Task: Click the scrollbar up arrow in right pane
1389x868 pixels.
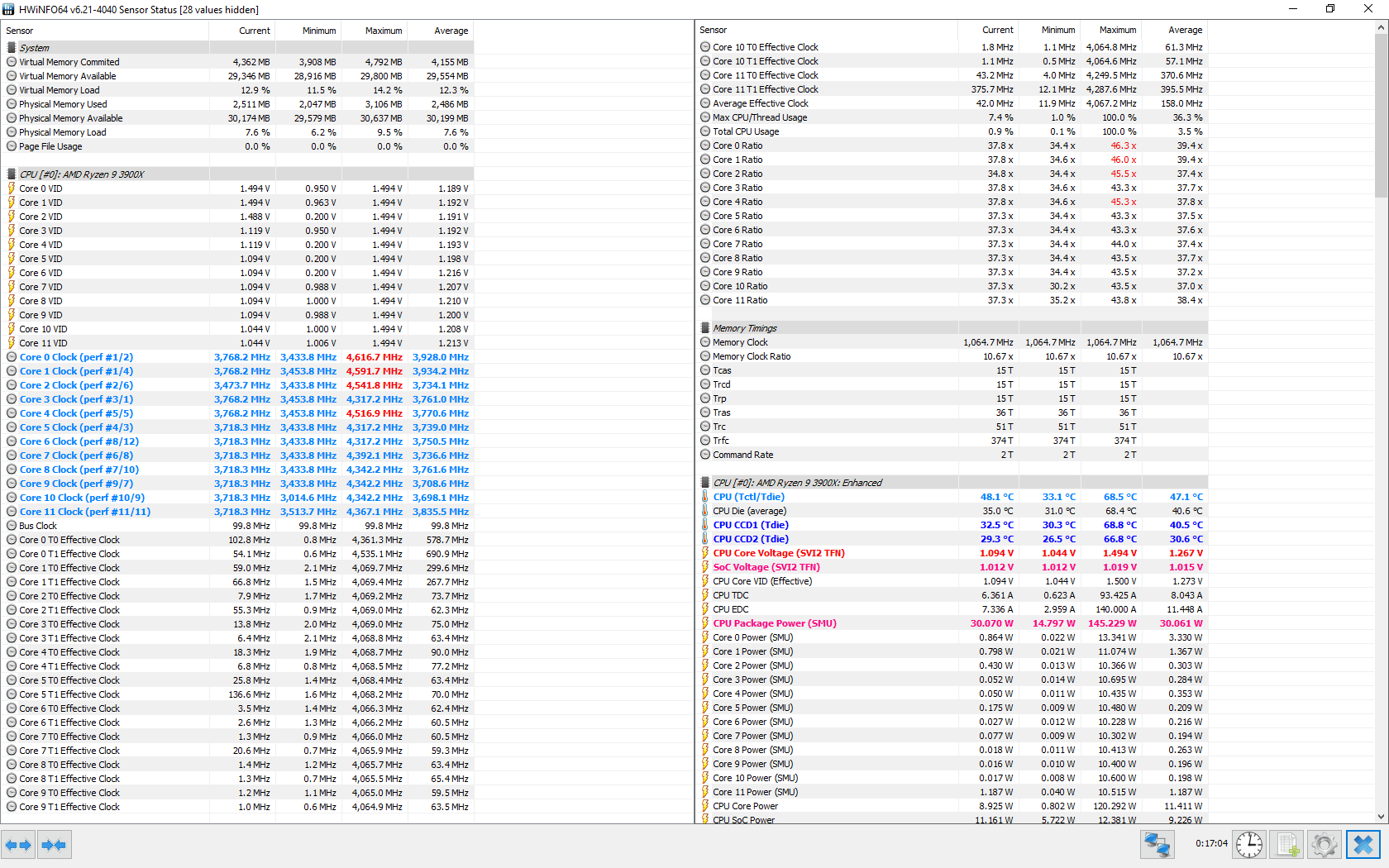Action: click(1381, 28)
